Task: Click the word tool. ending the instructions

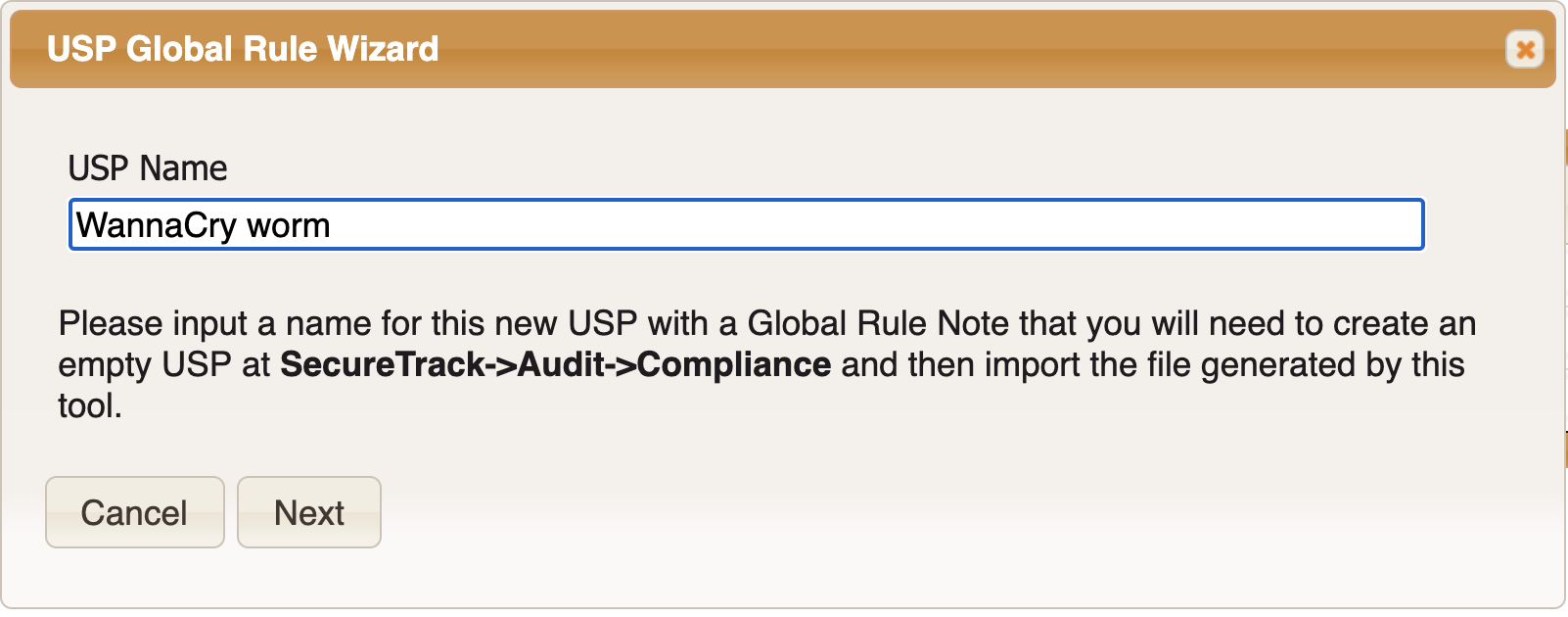Action: [90, 405]
